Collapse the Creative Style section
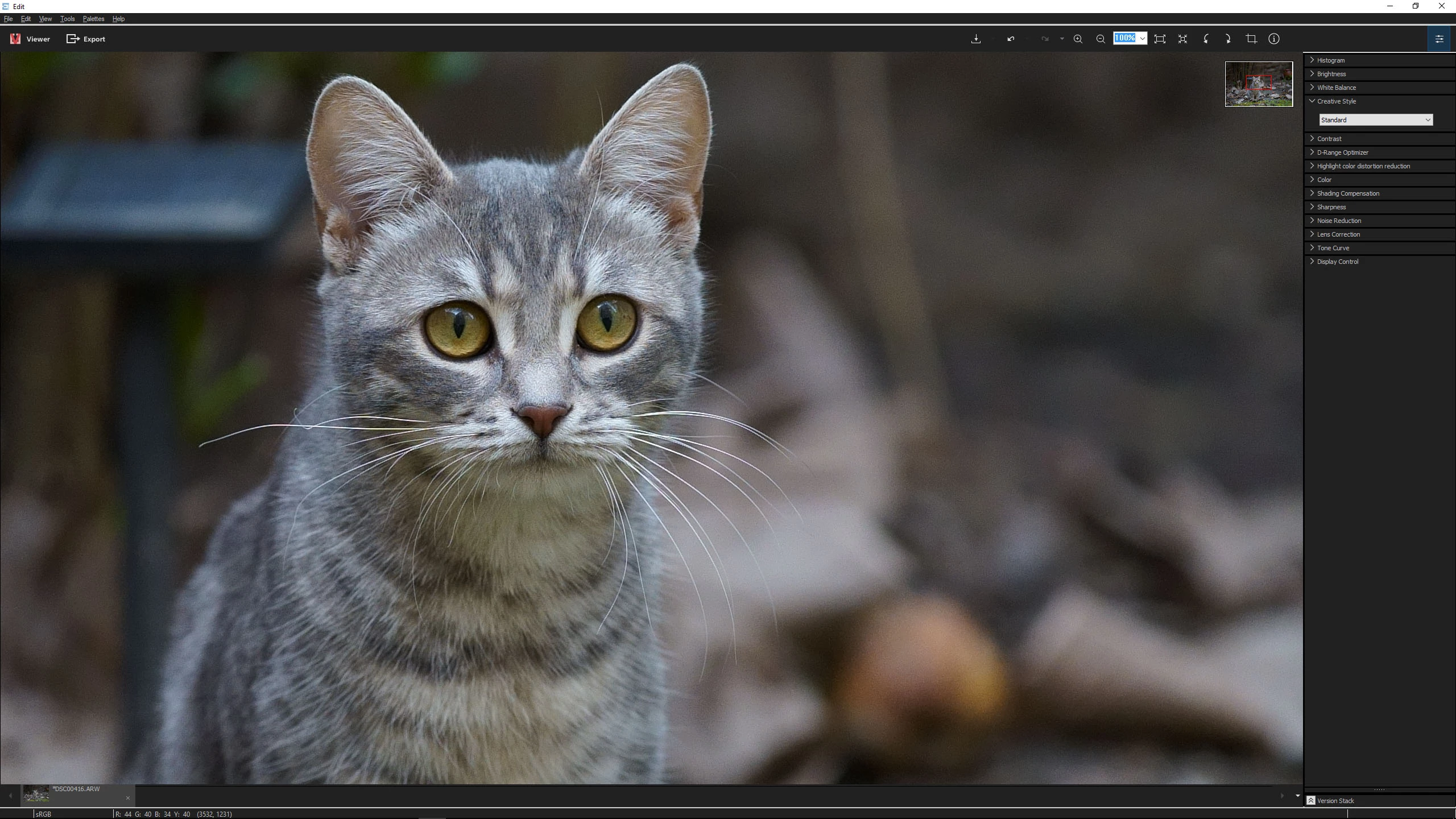1456x819 pixels. 1336,101
